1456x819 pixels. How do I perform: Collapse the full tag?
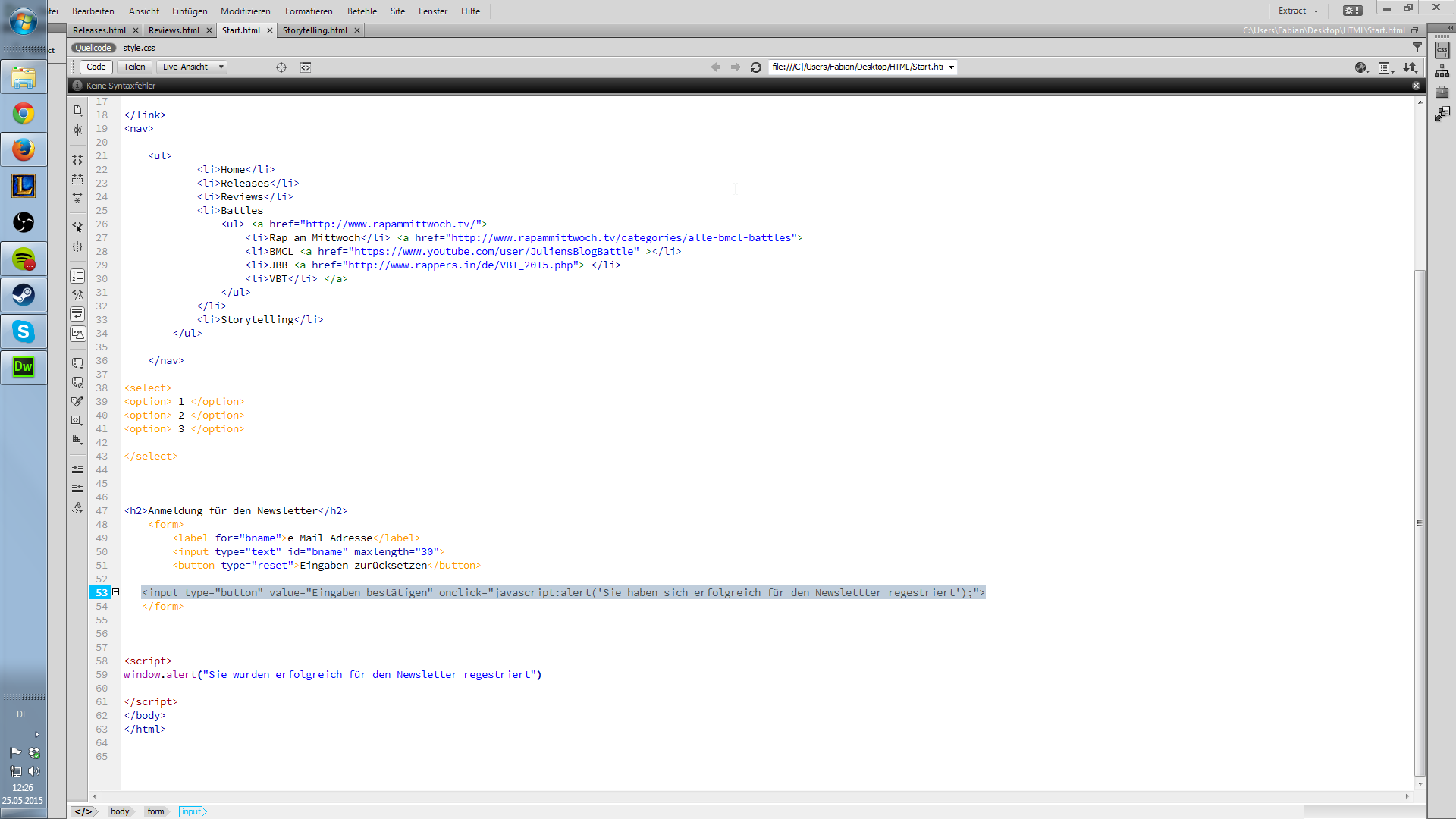point(77,160)
